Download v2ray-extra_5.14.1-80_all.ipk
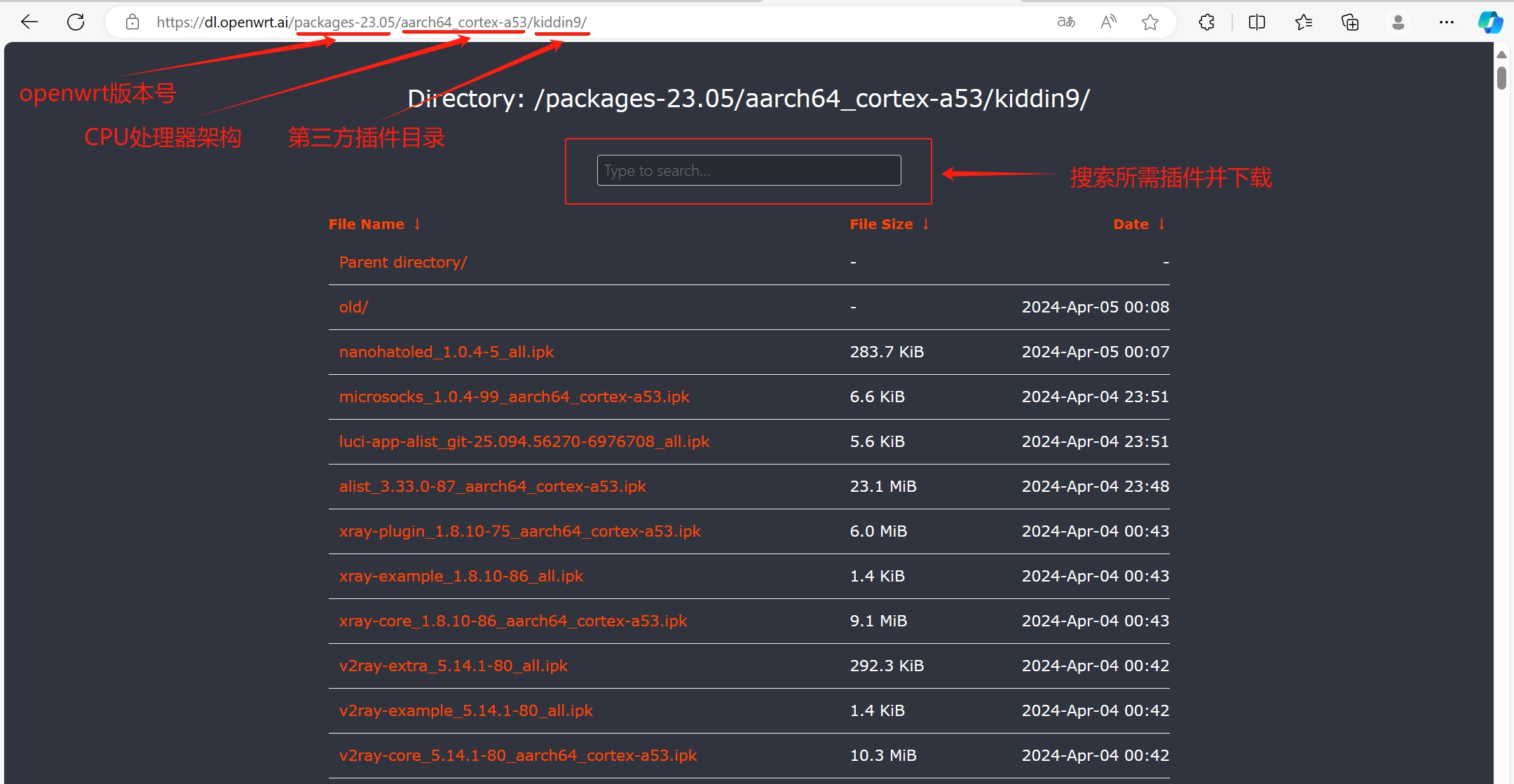1514x784 pixels. click(453, 666)
